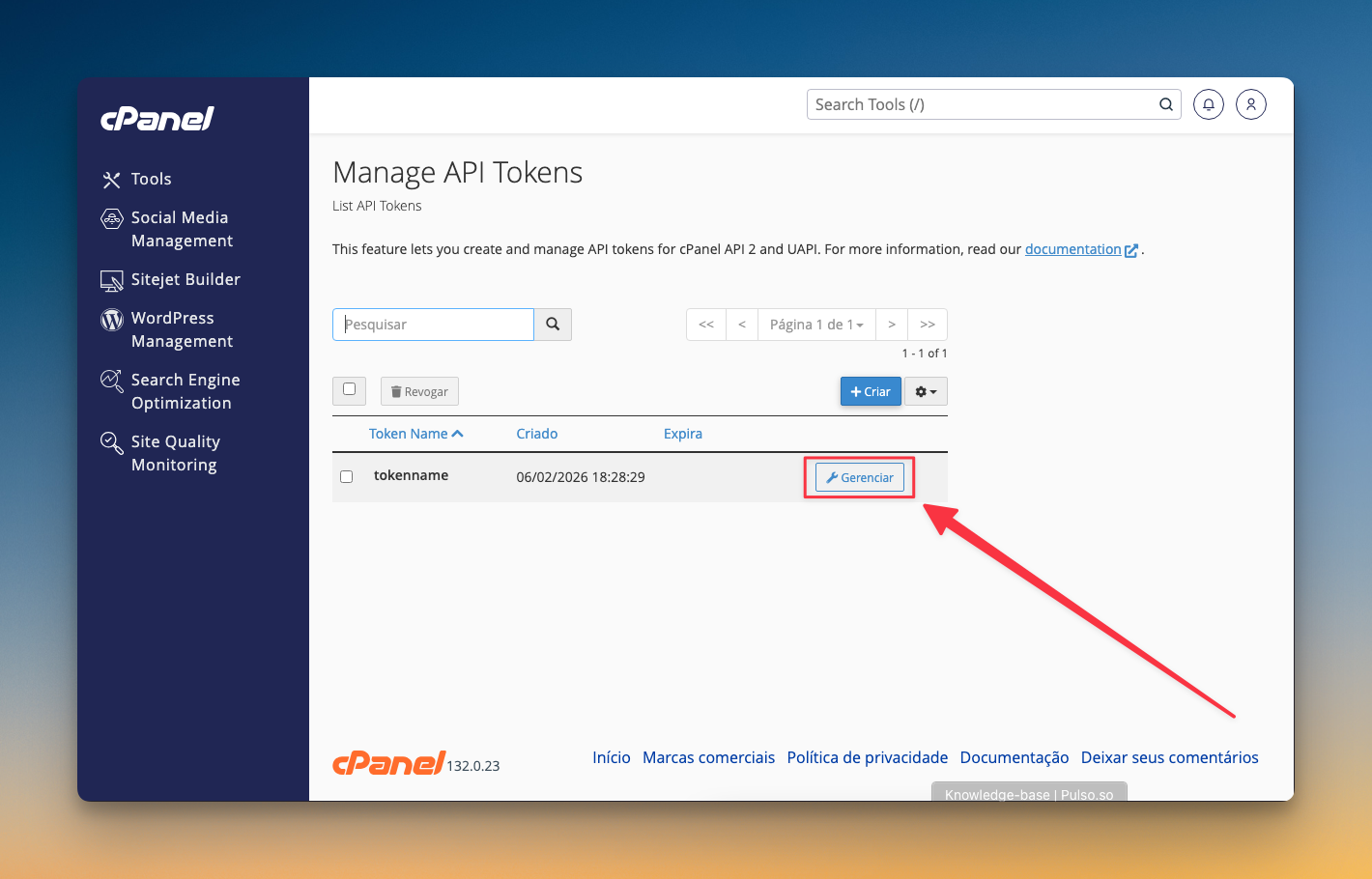Check the tokenname row checkbox
Viewport: 1372px width, 879px height.
(347, 477)
